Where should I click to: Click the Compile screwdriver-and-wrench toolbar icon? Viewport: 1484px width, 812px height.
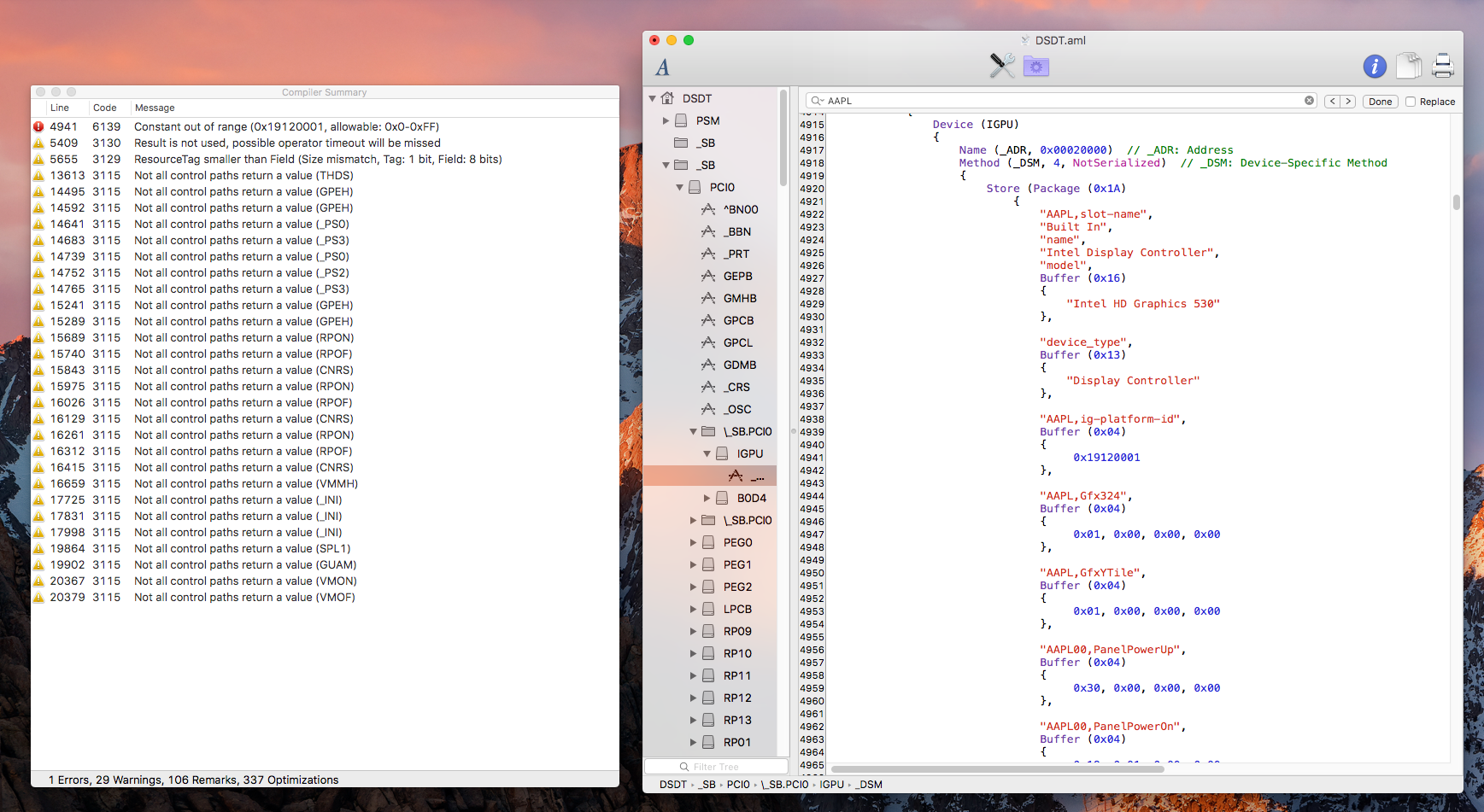coord(1002,66)
